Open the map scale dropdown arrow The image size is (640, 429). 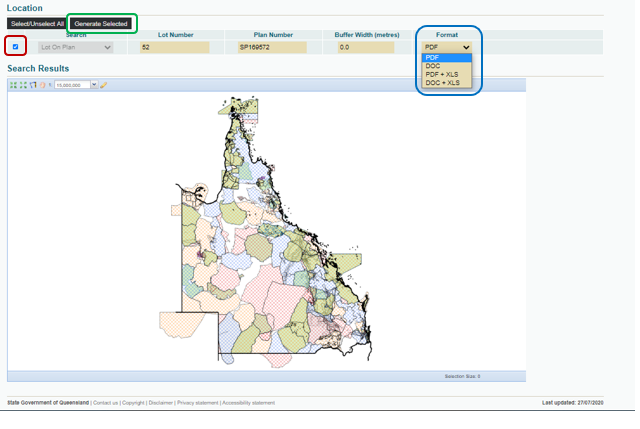[94, 84]
